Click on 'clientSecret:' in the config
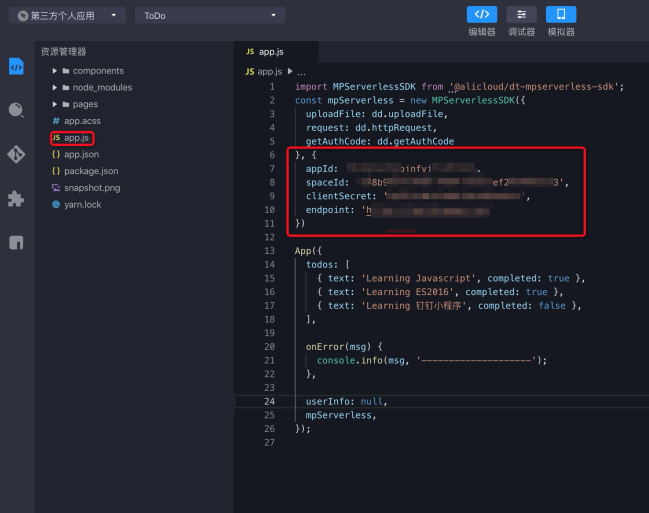This screenshot has height=513, width=649. point(341,196)
